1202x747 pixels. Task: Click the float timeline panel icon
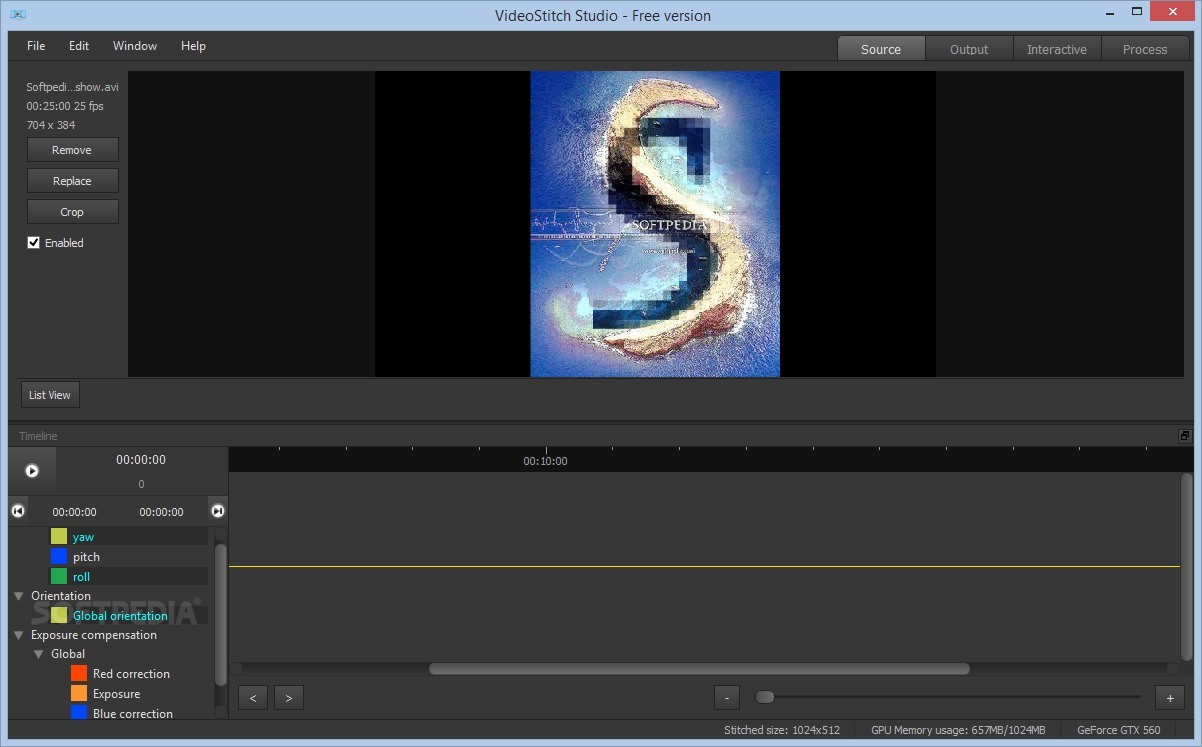click(1184, 436)
